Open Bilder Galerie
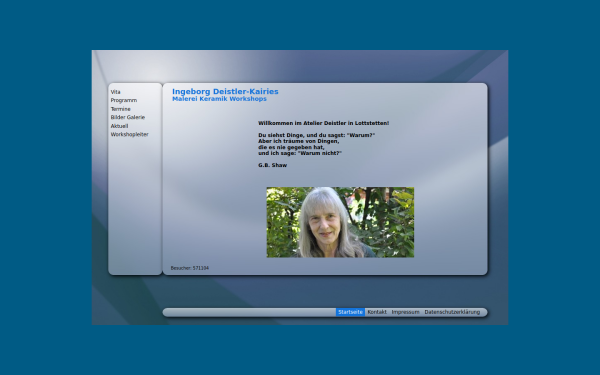The image size is (600, 375). click(128, 117)
